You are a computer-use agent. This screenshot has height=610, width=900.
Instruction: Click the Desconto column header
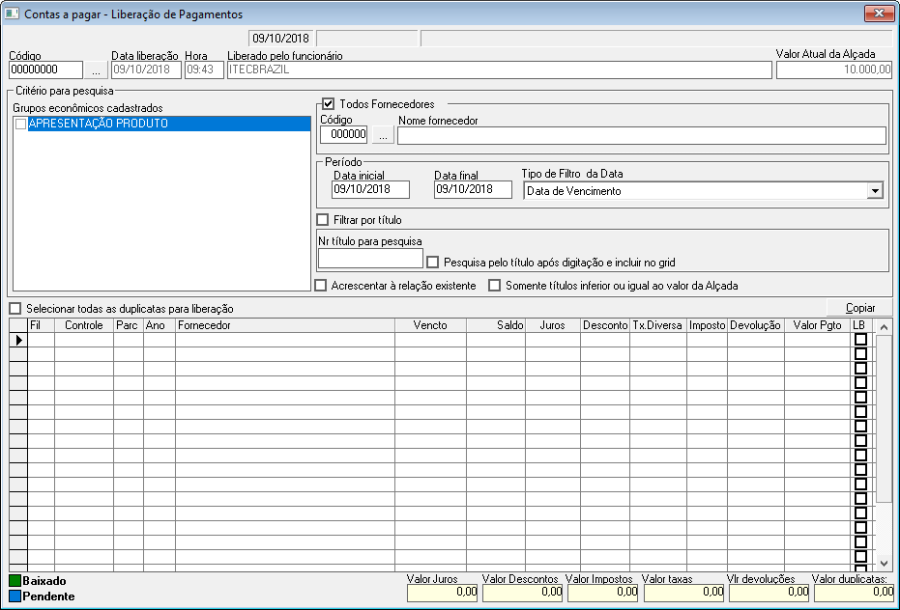point(605,325)
